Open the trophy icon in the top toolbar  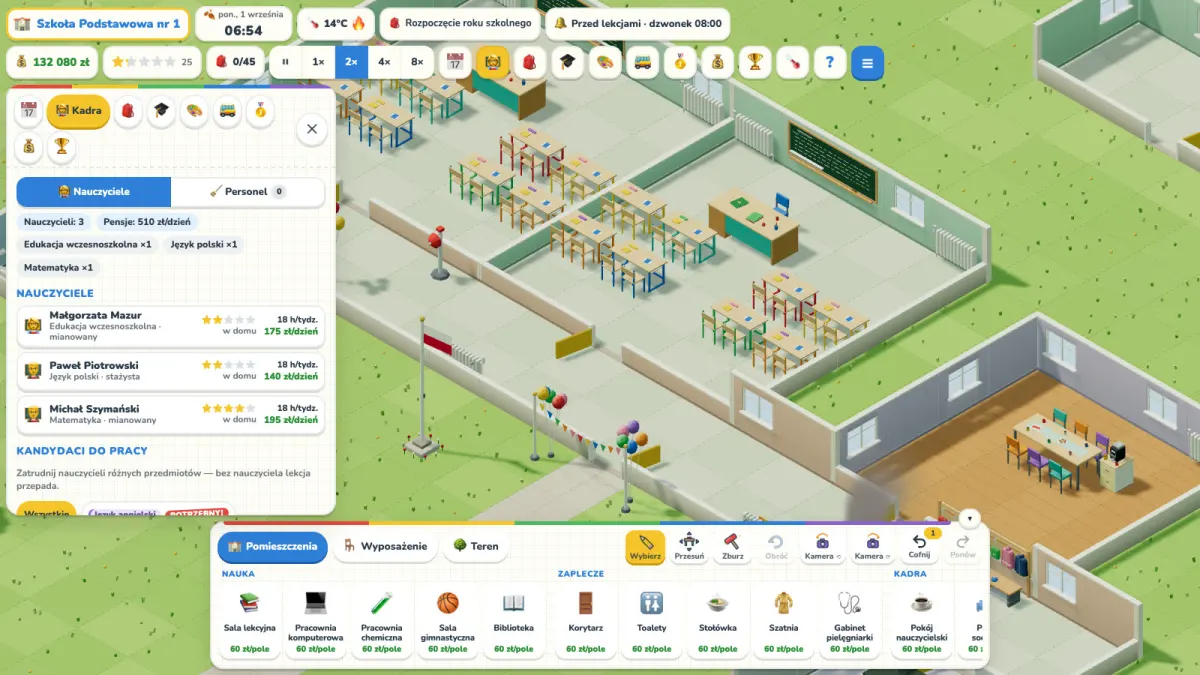[x=755, y=62]
